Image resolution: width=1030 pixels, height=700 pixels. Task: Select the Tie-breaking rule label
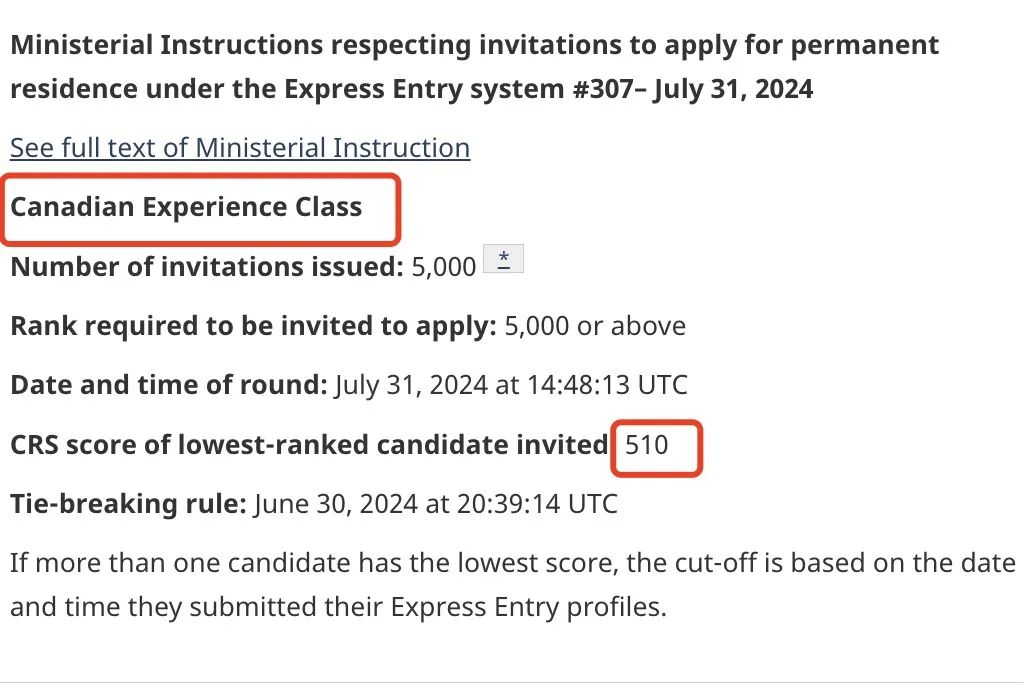128,504
